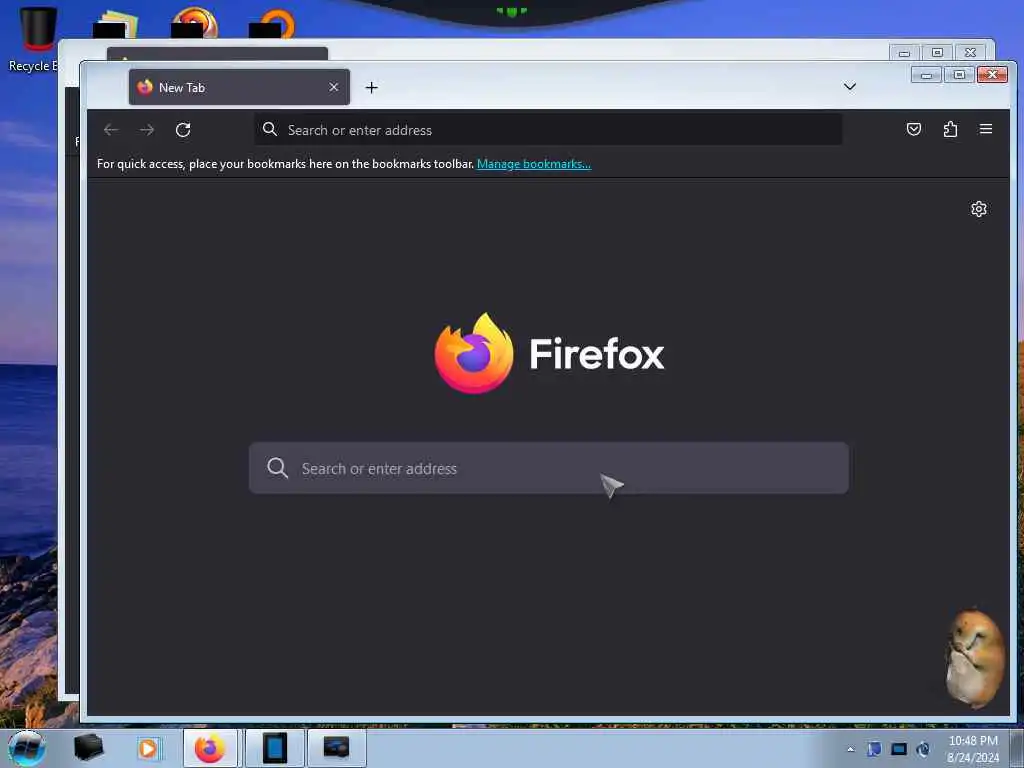Go back using the back arrow
The height and width of the screenshot is (768, 1024).
111,130
